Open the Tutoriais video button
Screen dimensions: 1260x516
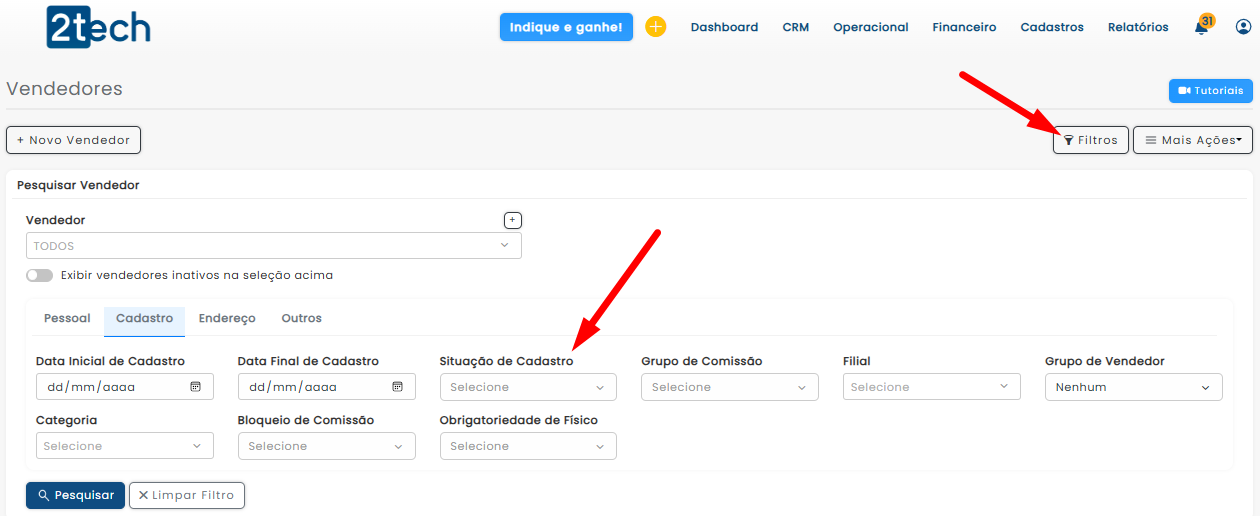tap(1210, 91)
